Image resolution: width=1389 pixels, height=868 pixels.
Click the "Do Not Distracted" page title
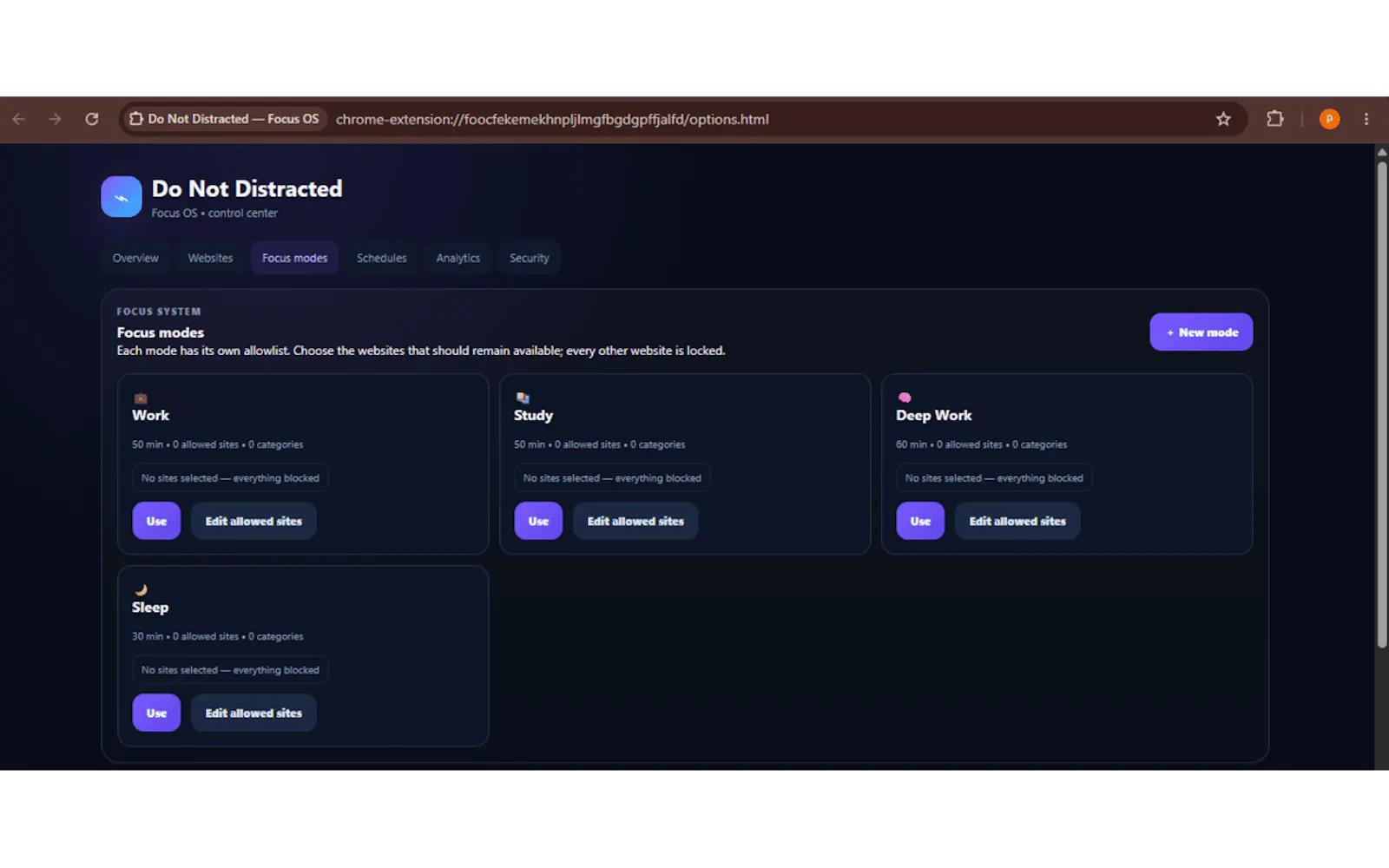coord(247,188)
